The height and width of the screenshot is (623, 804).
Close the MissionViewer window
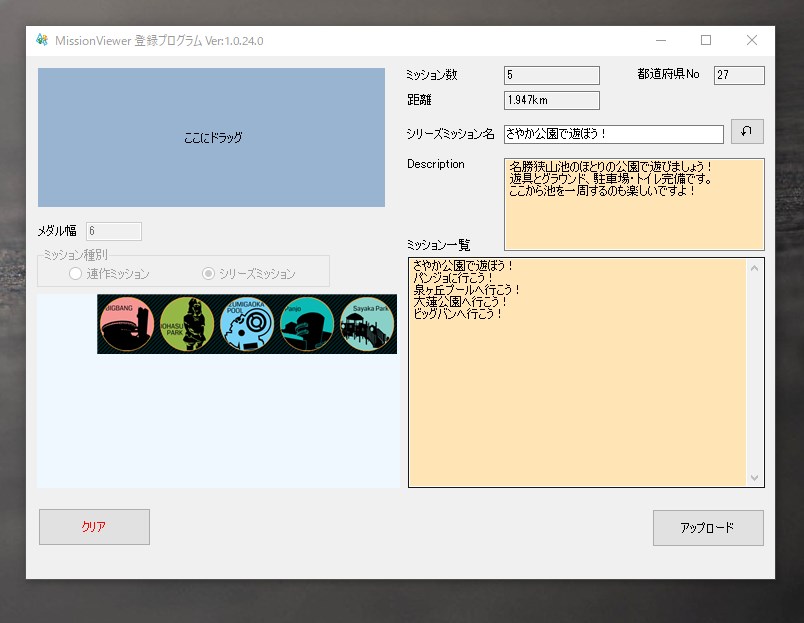click(x=752, y=41)
